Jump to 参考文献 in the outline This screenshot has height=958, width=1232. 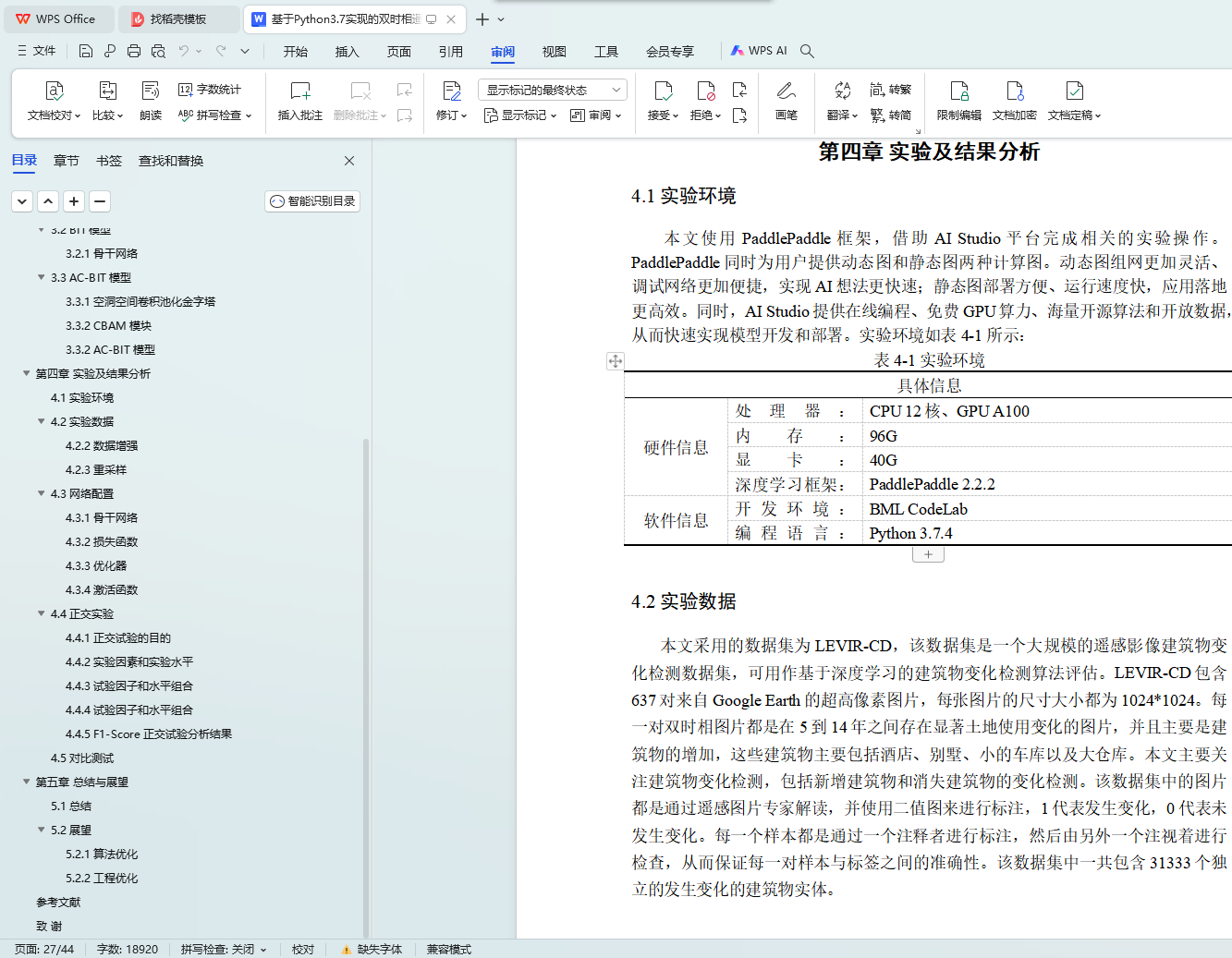[x=58, y=902]
